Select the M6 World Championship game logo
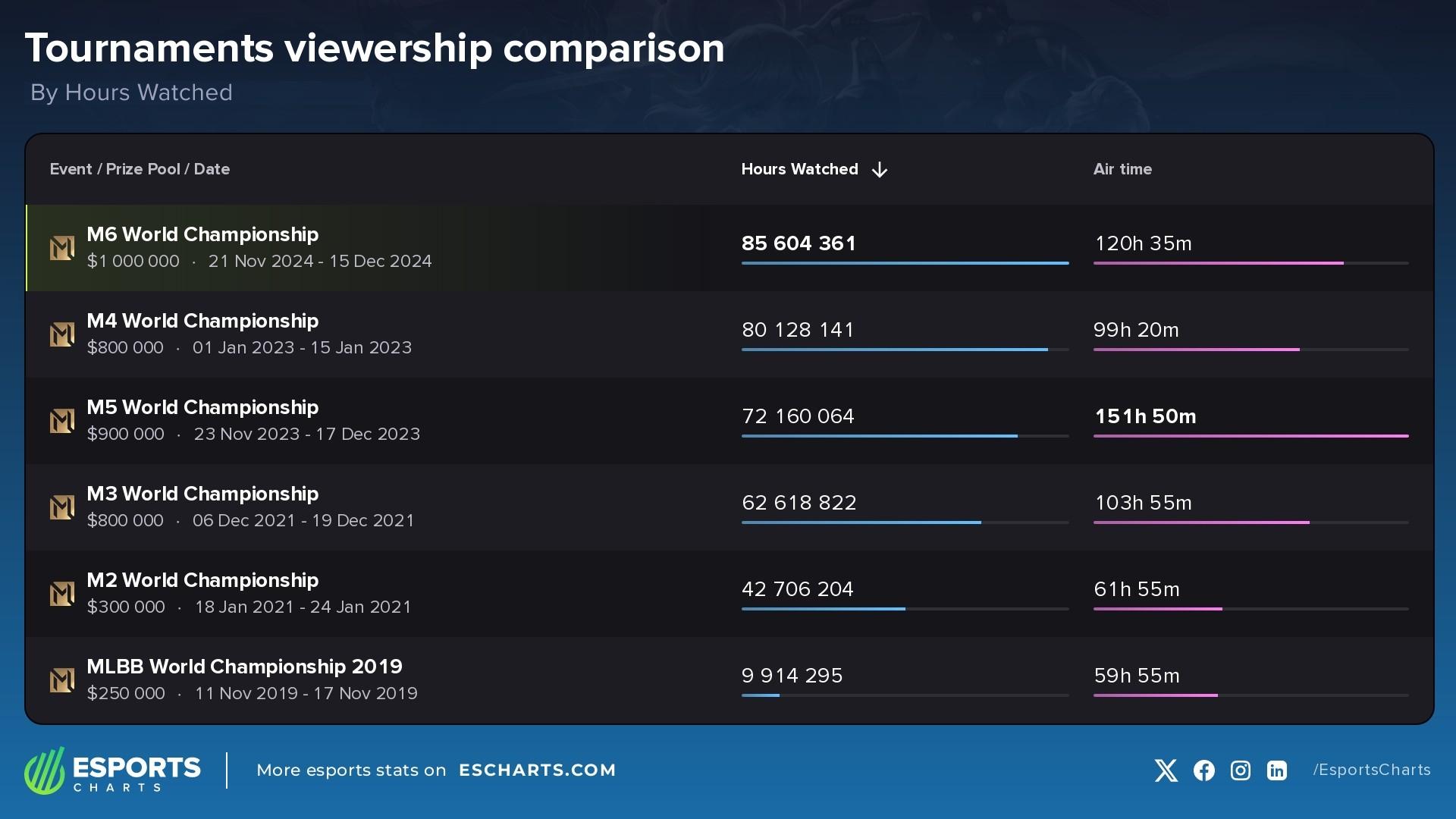This screenshot has width=1456, height=819. click(x=62, y=248)
